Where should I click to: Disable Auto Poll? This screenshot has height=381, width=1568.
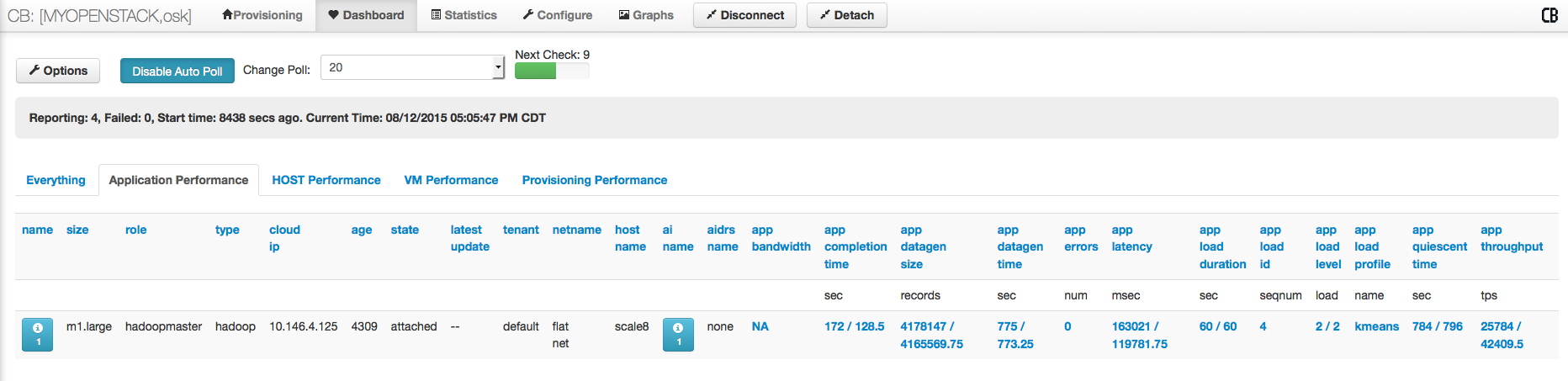tap(177, 71)
